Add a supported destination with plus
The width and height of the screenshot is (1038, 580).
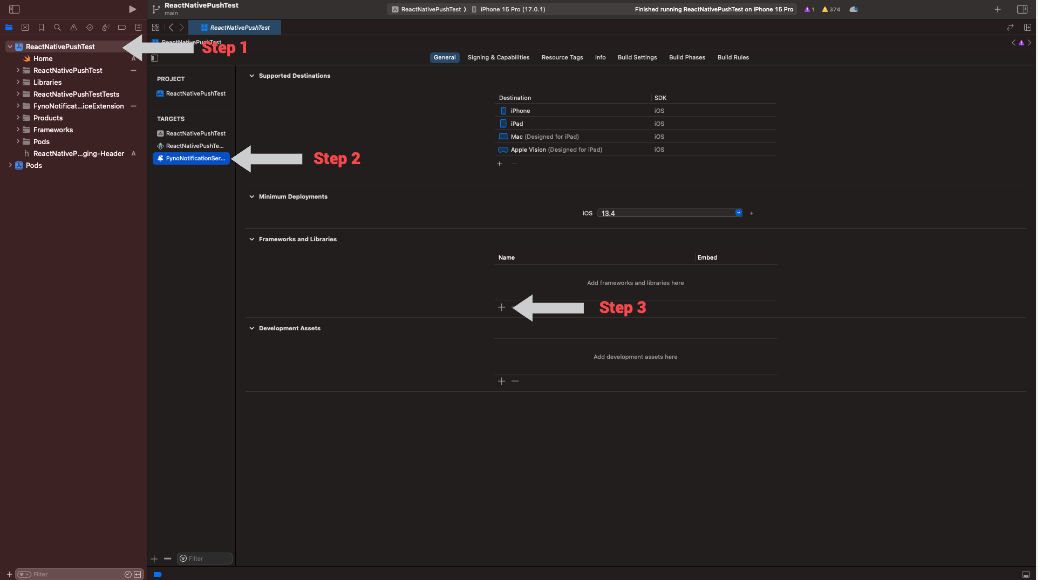coord(500,164)
